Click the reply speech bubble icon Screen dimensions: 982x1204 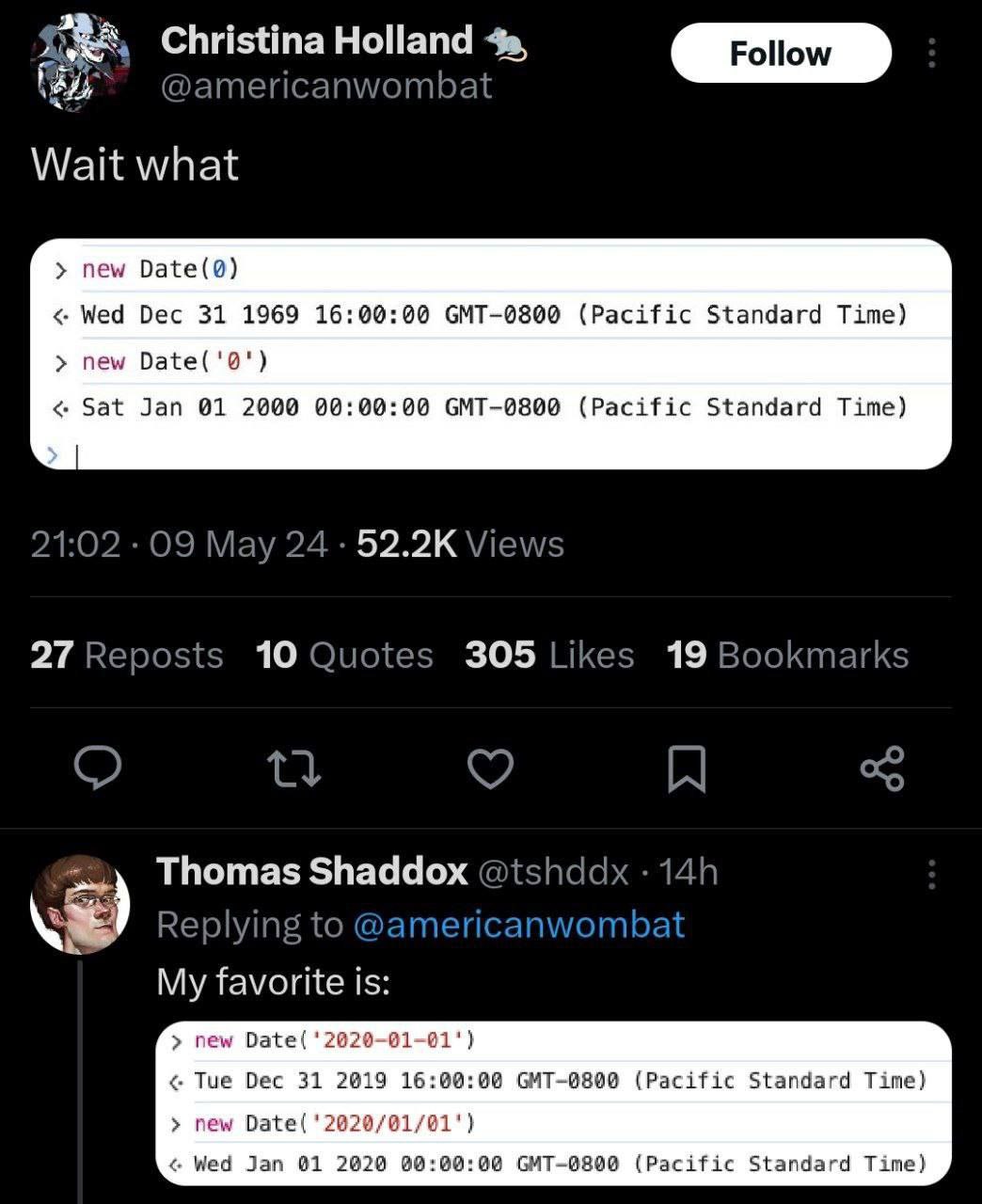point(98,768)
